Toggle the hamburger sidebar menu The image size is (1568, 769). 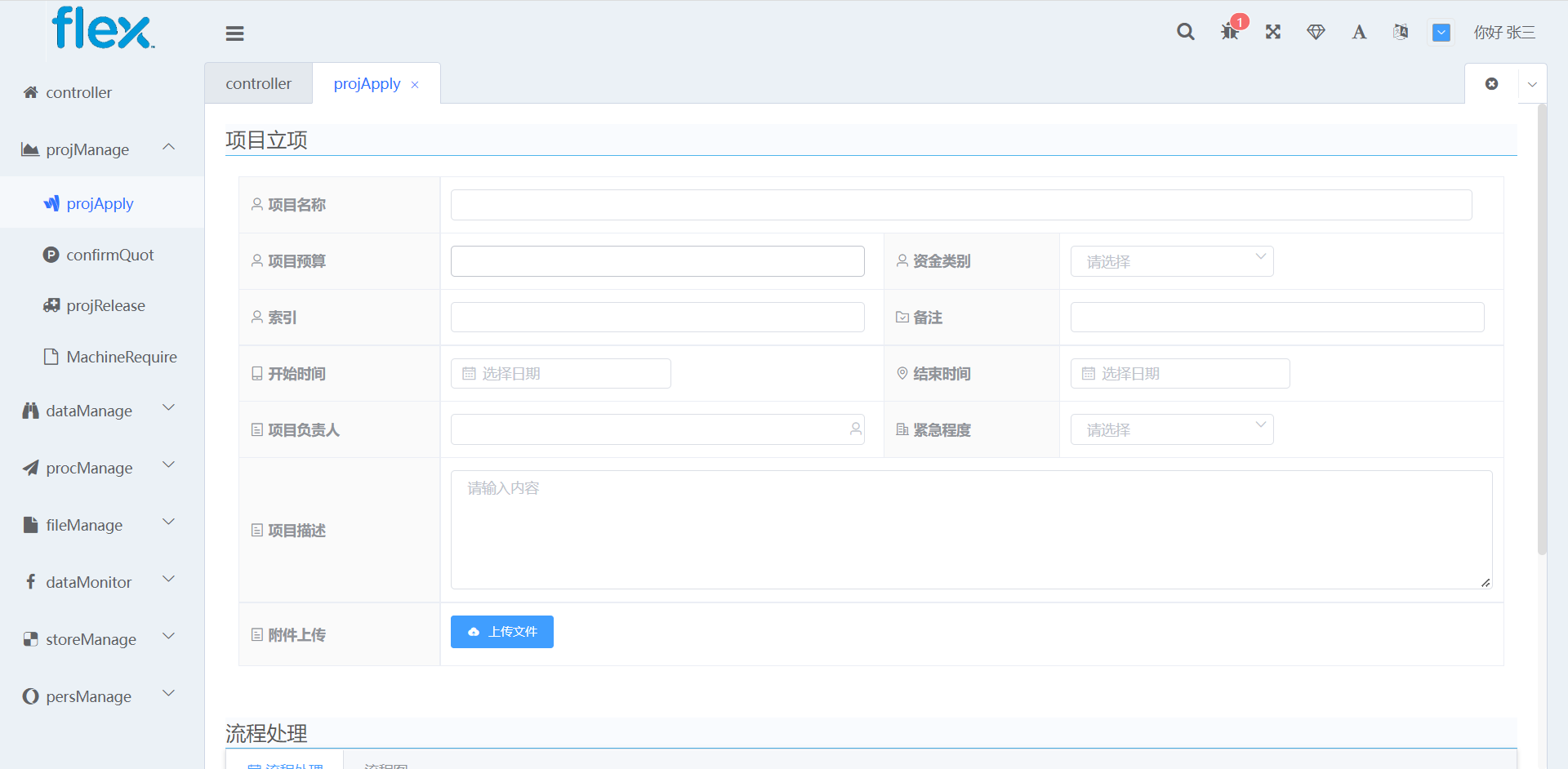click(235, 33)
